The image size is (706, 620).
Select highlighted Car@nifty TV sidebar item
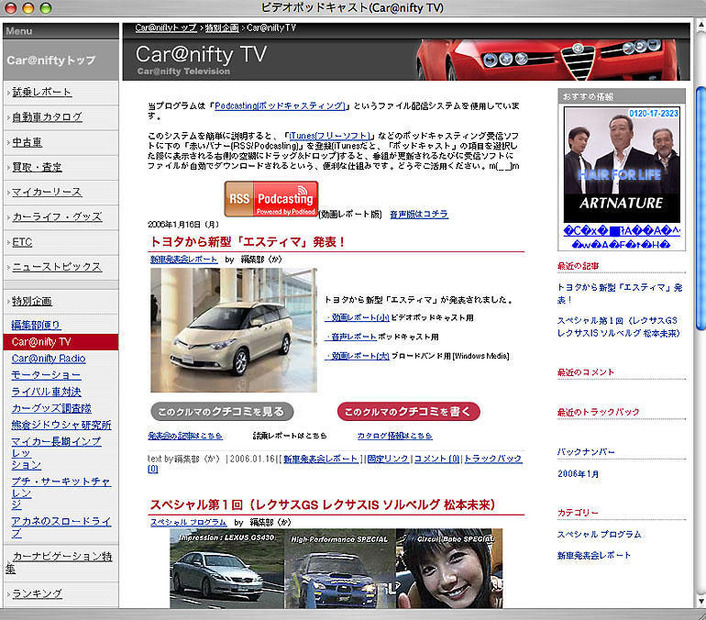pos(60,342)
